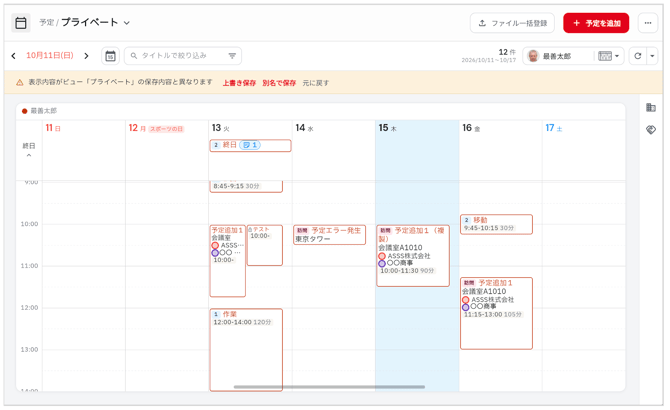Click the 13:00 time label

pos(29,350)
